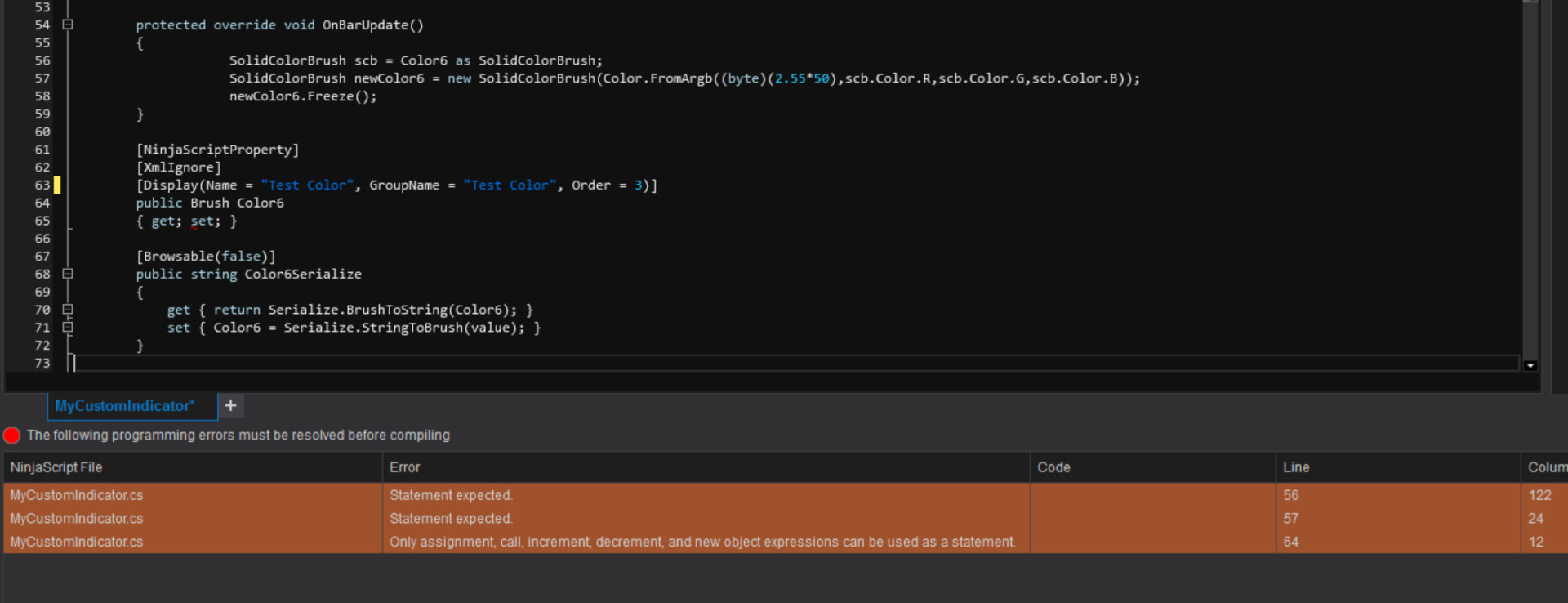Collapse the OnBarUpdate method fold
The width and height of the screenshot is (1568, 603).
tap(68, 25)
